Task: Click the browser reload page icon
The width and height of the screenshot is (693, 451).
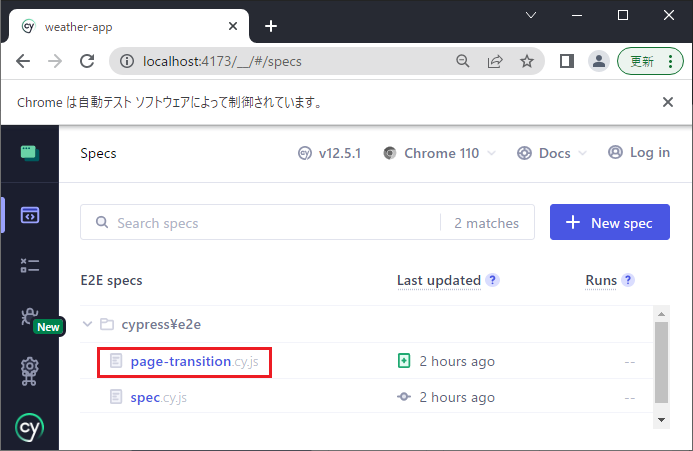Action: pos(87,61)
